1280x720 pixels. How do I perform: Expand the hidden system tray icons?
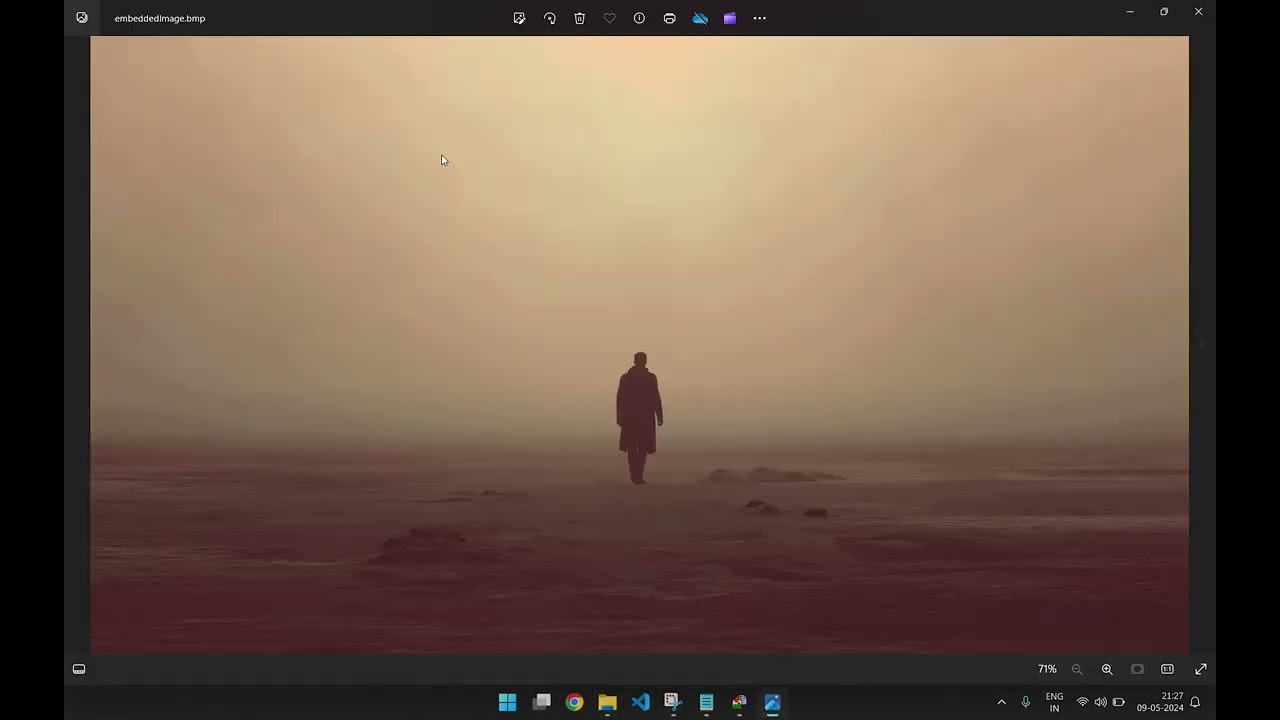pos(1001,702)
